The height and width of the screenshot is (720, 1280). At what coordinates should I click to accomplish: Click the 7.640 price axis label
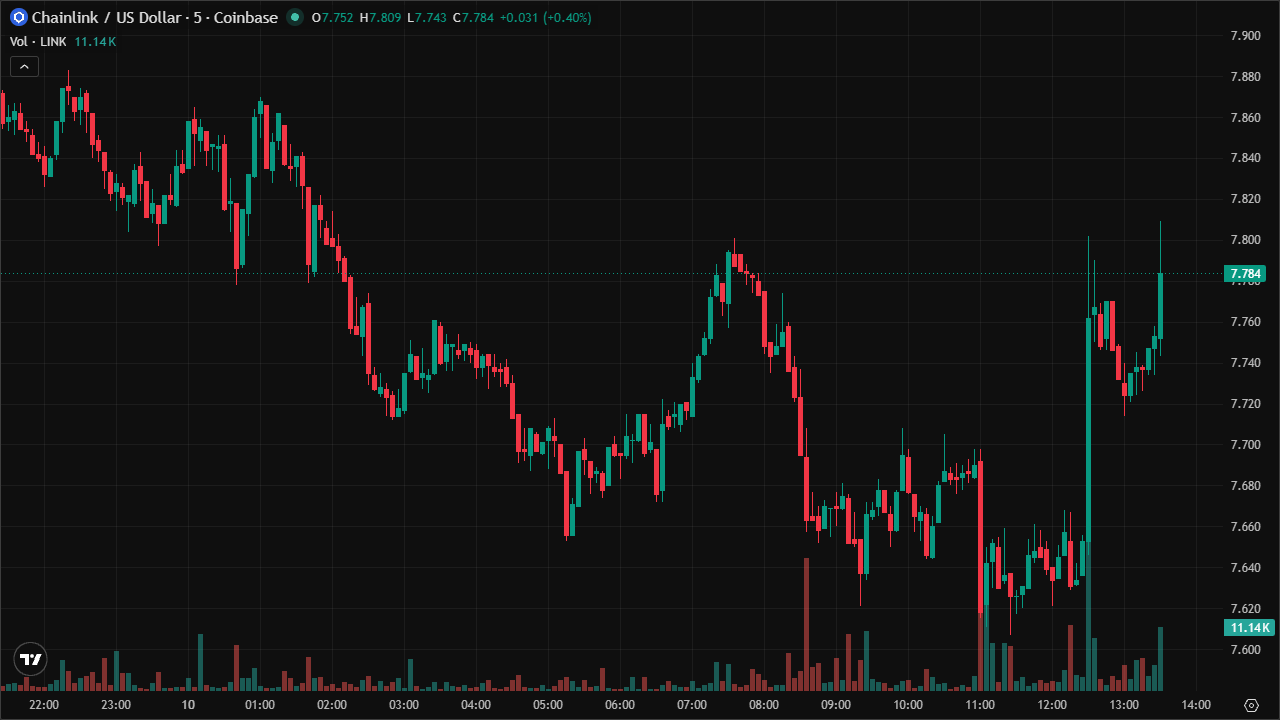(1245, 568)
